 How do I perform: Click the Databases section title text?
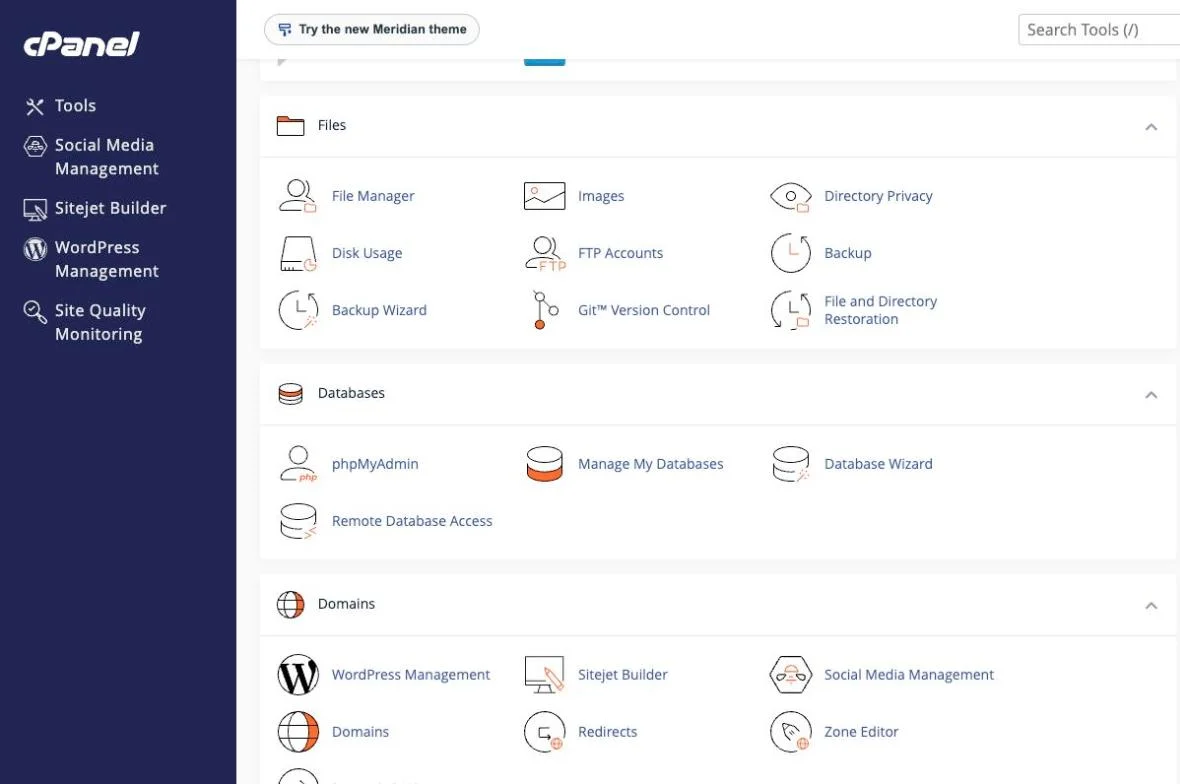coord(351,393)
